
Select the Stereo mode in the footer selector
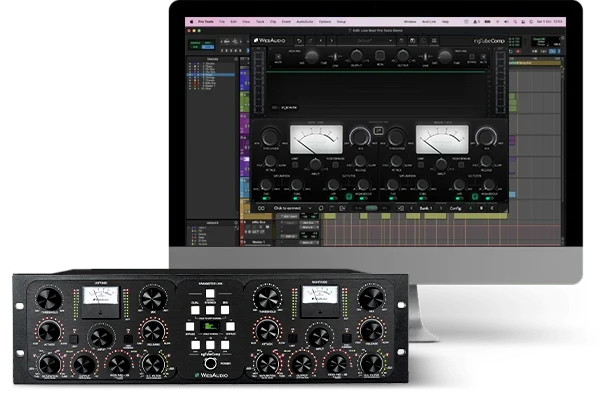click(x=371, y=208)
